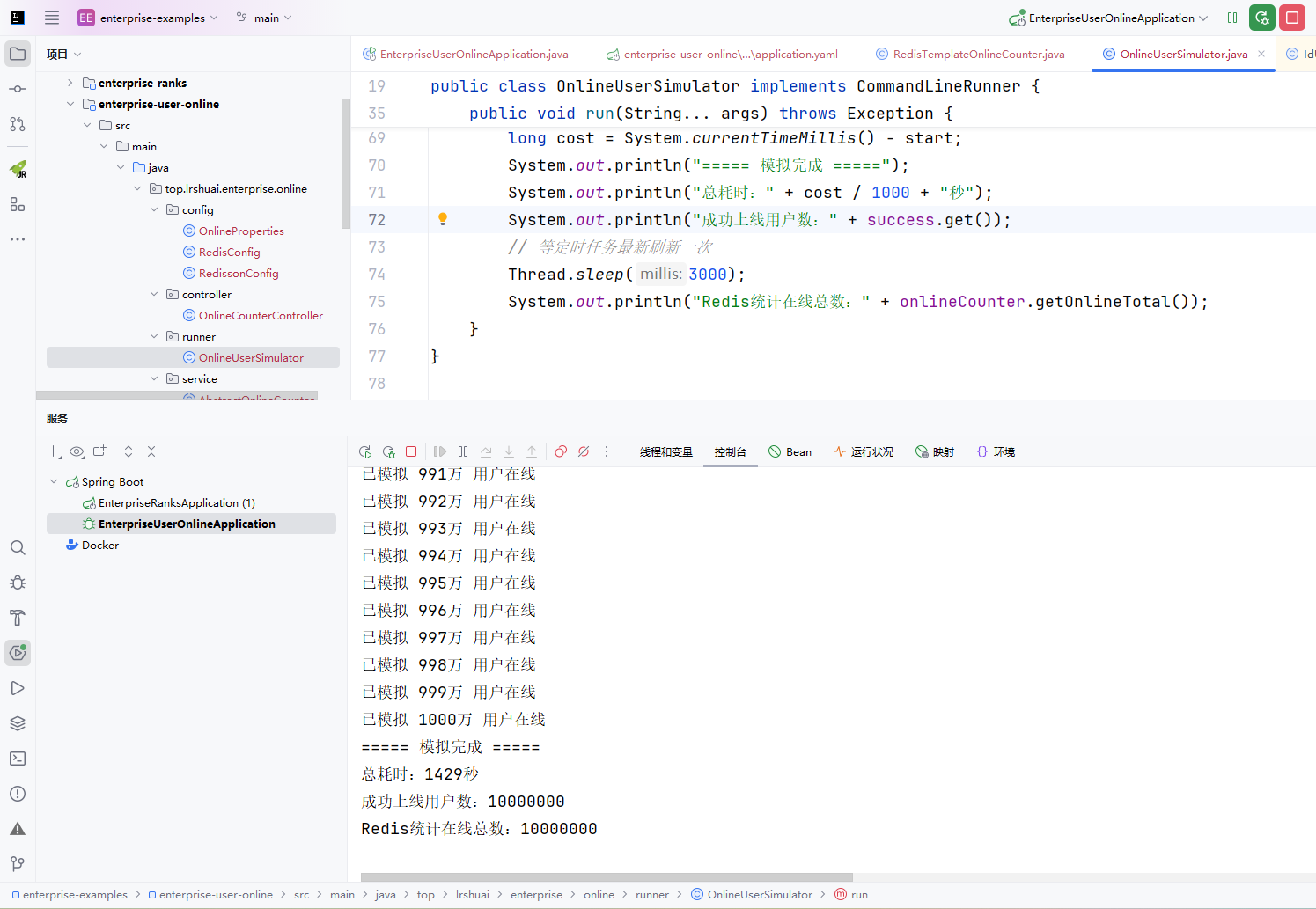
Task: Toggle Pause Program in debugger toolbar
Action: (x=463, y=451)
